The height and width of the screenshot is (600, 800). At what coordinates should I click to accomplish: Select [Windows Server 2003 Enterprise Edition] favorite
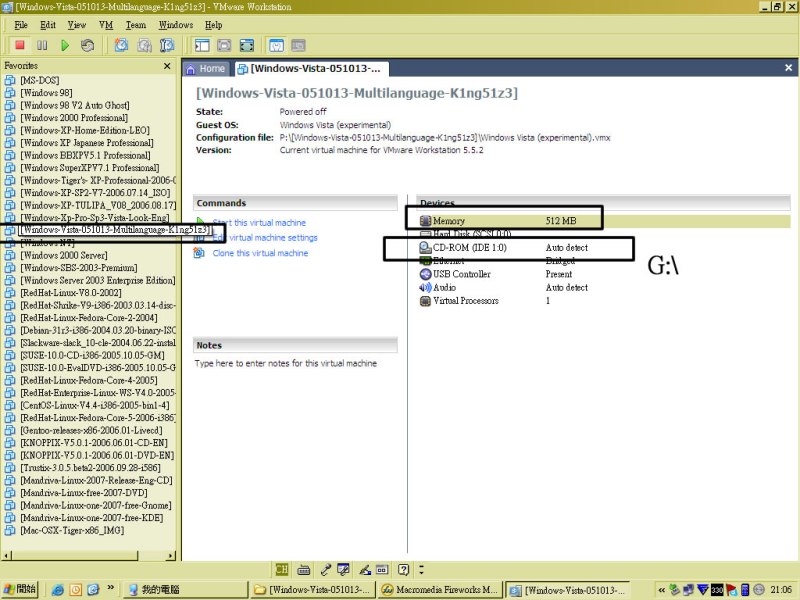[97, 280]
